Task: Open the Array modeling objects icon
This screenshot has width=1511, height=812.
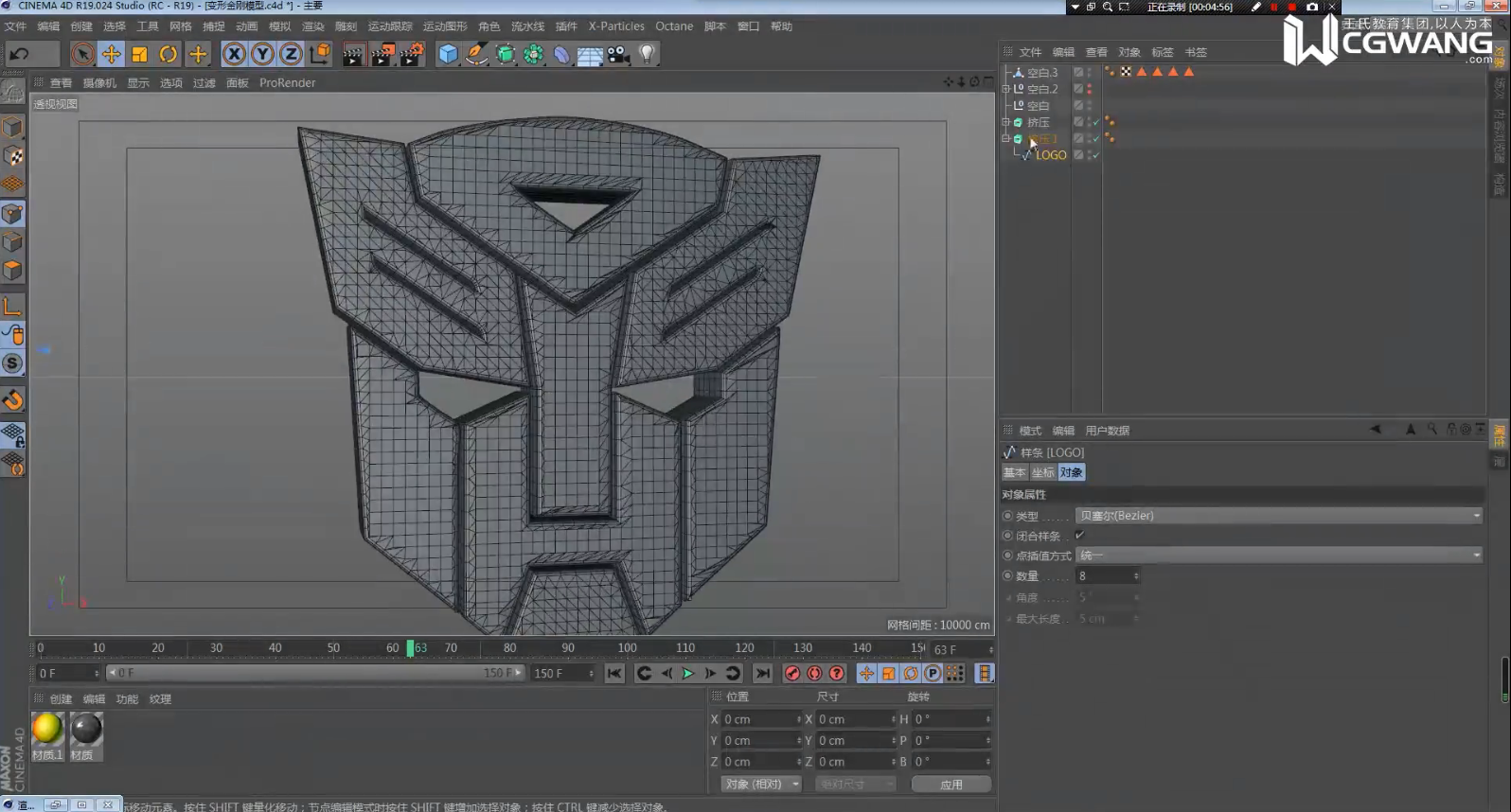Action: point(534,54)
